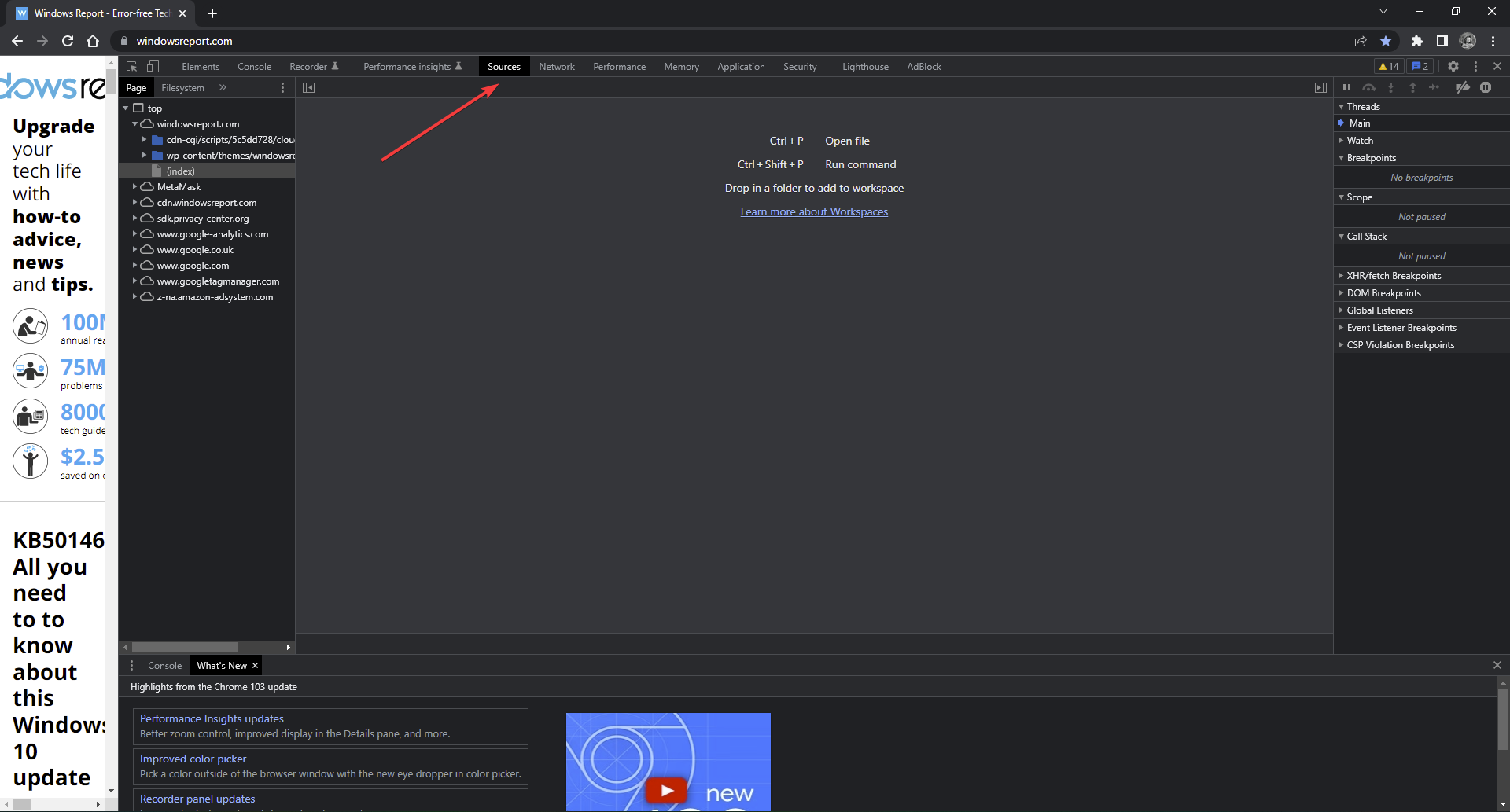
Task: Open the Extensions puzzle icon
Action: [x=1417, y=41]
